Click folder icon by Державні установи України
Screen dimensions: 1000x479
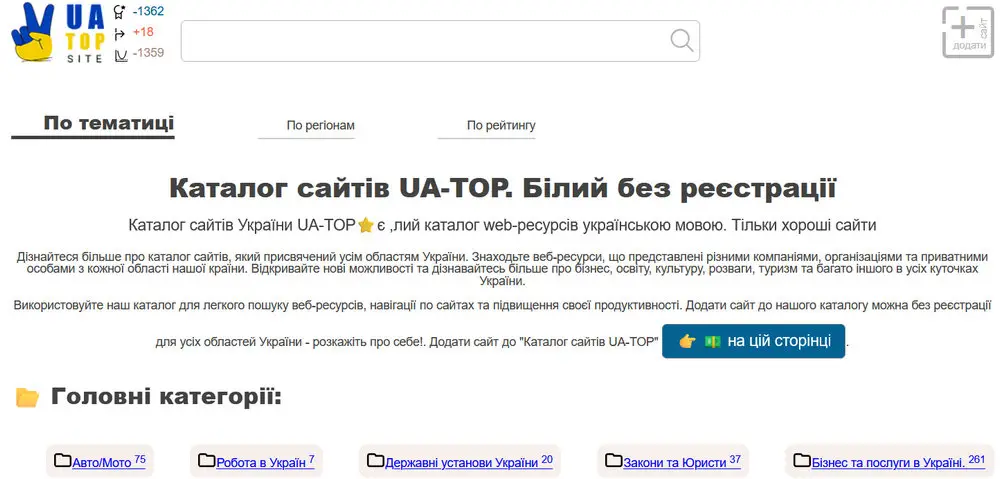[375, 461]
